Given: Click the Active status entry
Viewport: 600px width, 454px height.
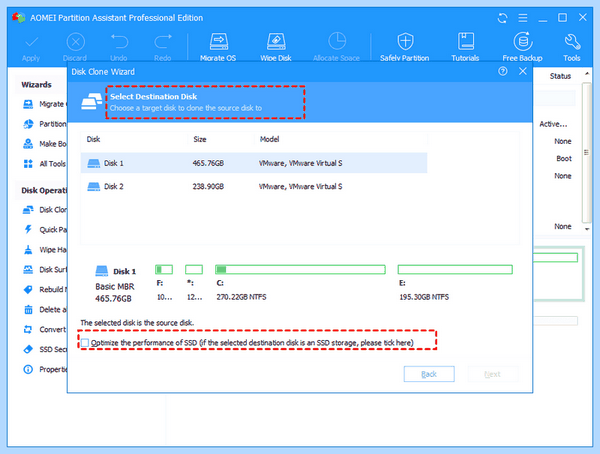Looking at the screenshot, I should 553,124.
